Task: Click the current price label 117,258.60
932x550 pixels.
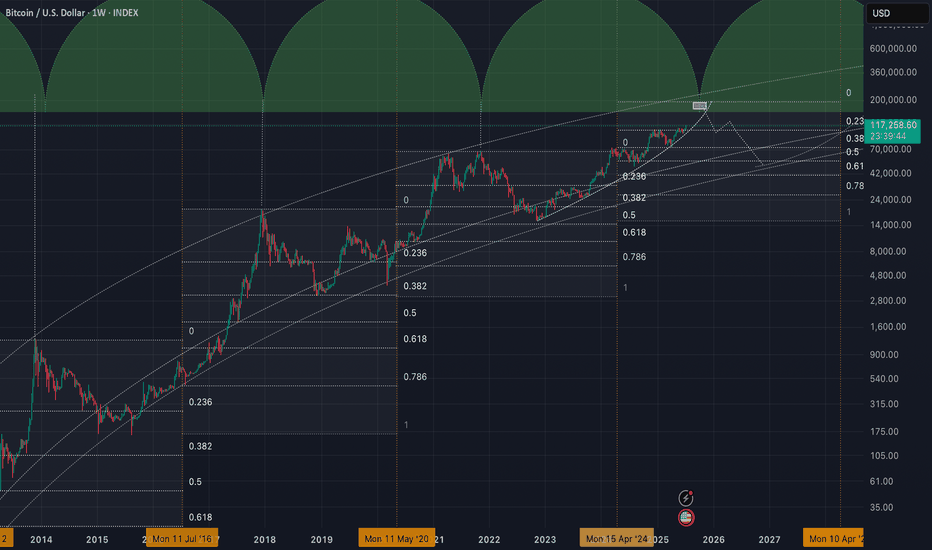Action: point(892,125)
